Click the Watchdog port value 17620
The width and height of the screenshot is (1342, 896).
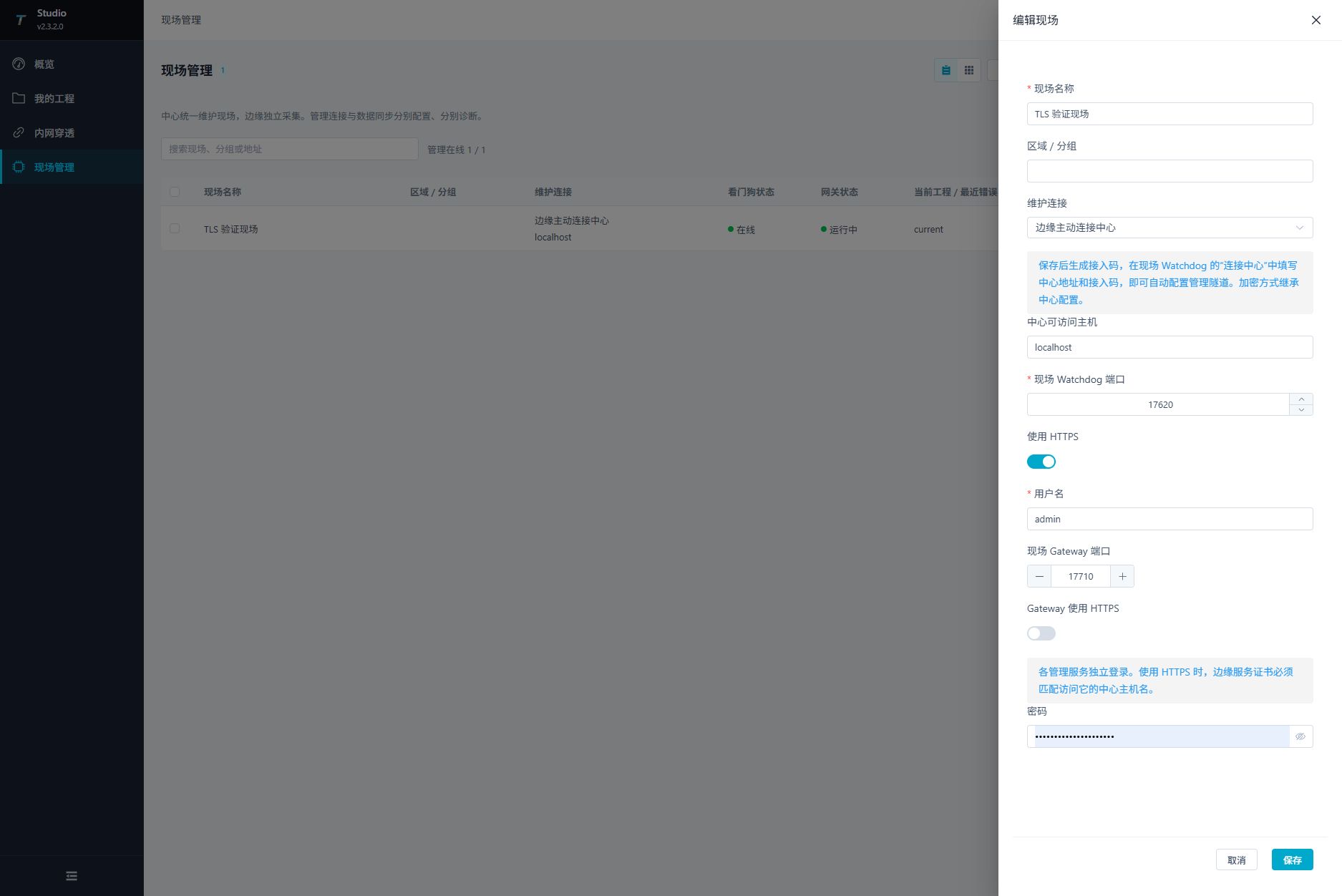(1159, 404)
